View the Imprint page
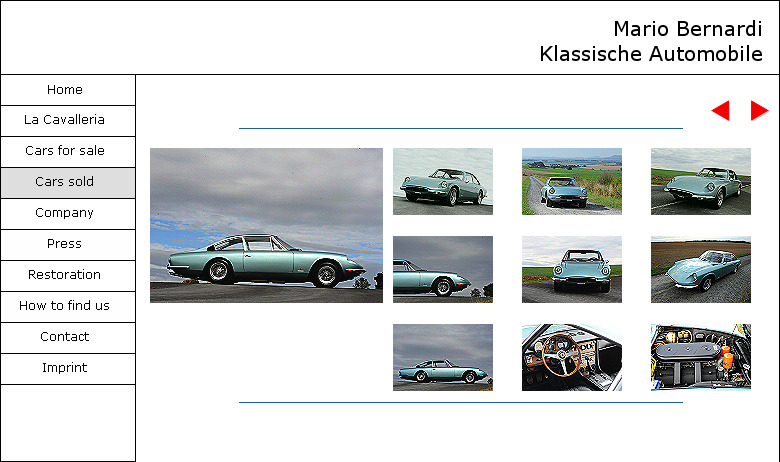Viewport: 780px width, 462px height. pyautogui.click(x=68, y=369)
